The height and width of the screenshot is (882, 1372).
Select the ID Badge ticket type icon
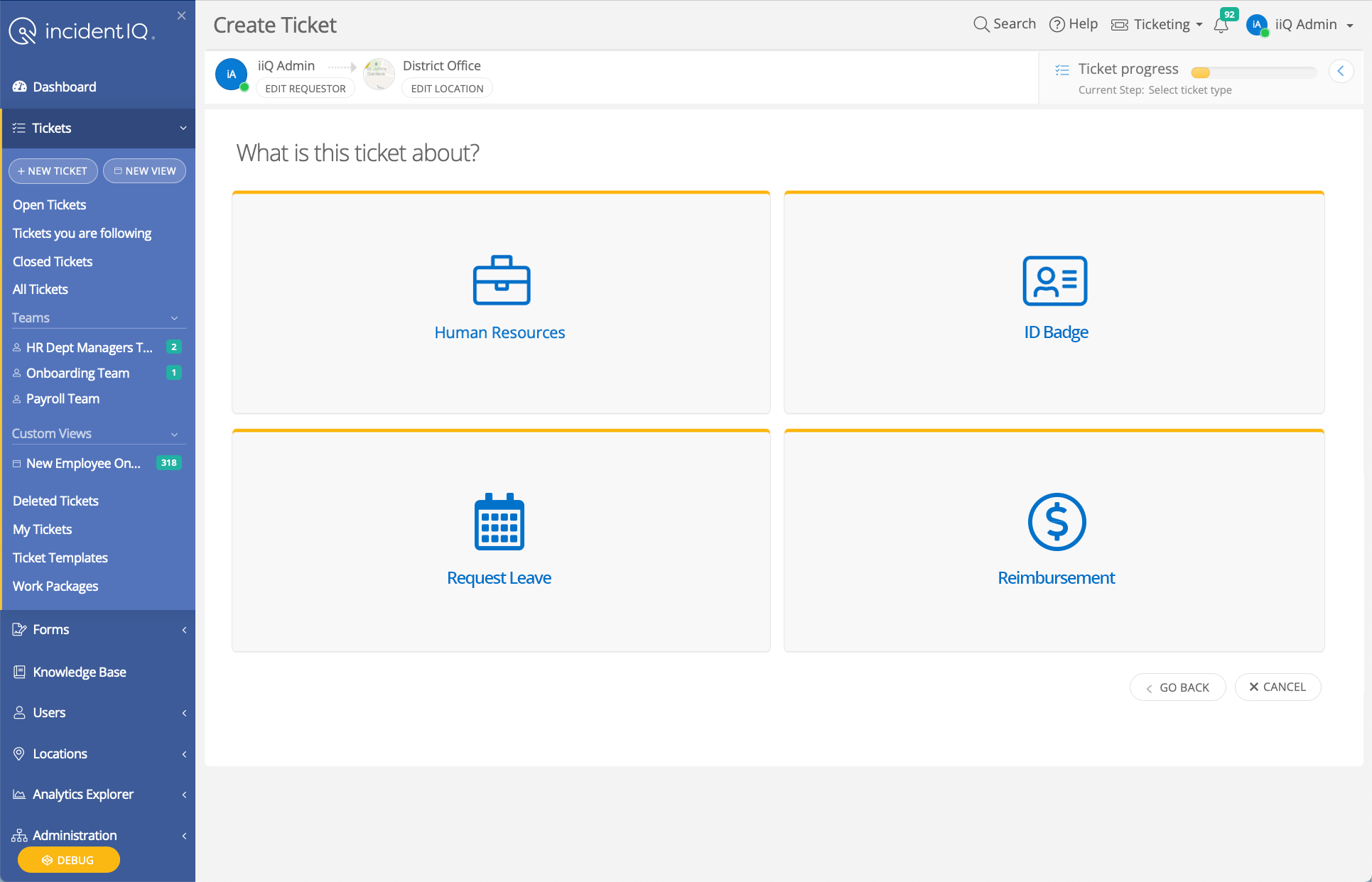[1054, 281]
